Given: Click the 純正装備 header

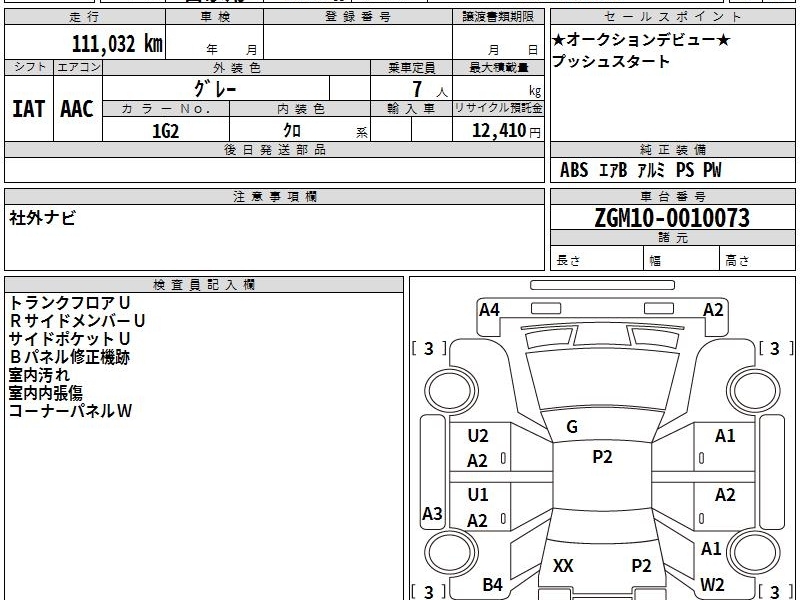Looking at the screenshot, I should click(672, 150).
